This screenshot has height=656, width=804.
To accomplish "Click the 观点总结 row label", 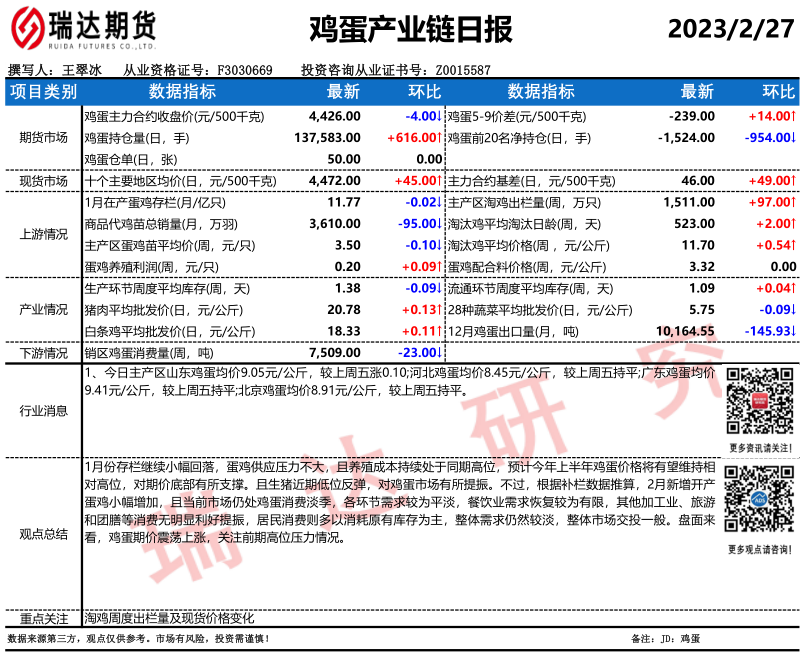I will point(42,535).
